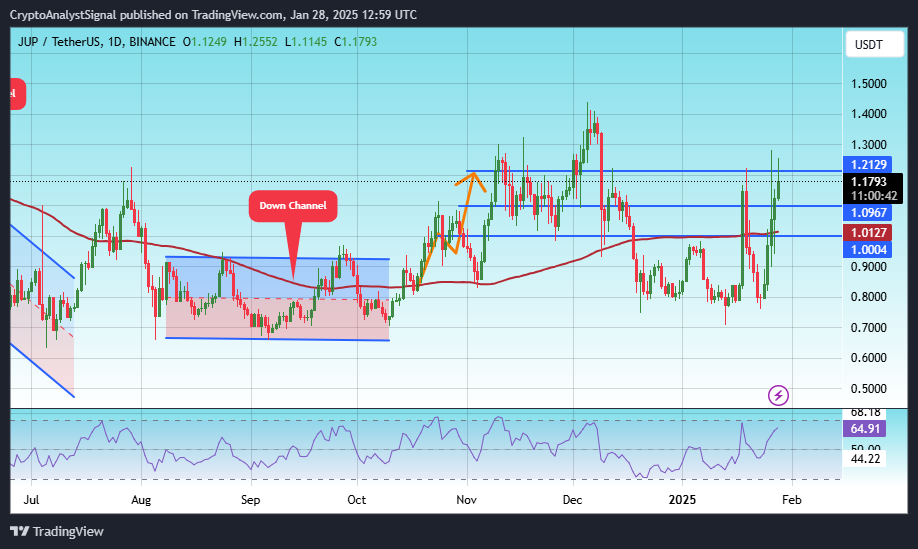Viewport: 918px width, 549px height.
Task: Click the partially hidden red label at left
Action: 18,94
